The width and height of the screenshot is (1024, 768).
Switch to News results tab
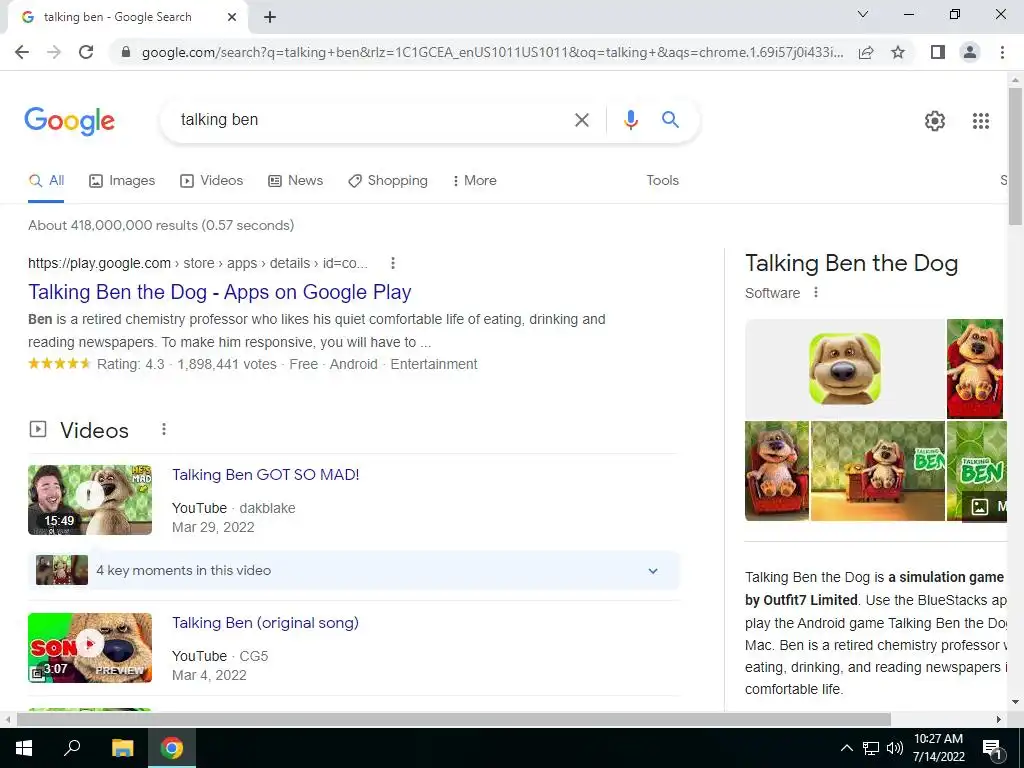(x=296, y=181)
